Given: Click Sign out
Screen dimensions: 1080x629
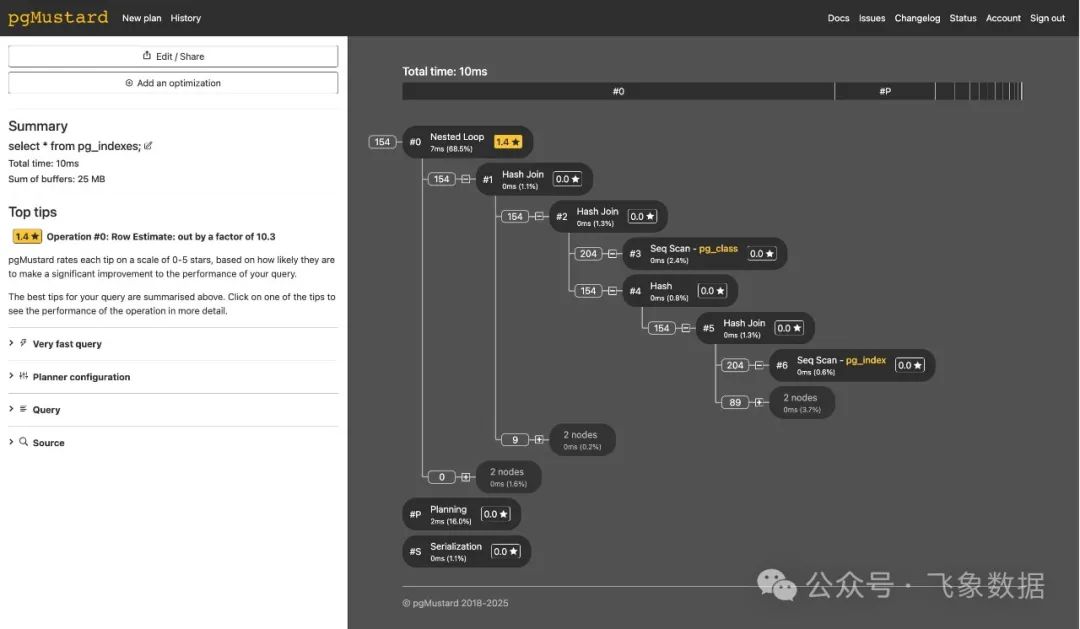Looking at the screenshot, I should tap(1047, 18).
